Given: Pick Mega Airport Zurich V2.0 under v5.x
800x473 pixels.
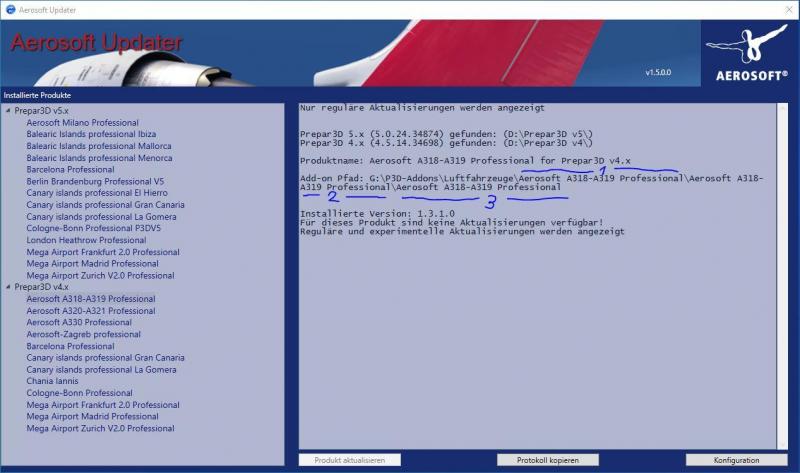Looking at the screenshot, I should (101, 276).
